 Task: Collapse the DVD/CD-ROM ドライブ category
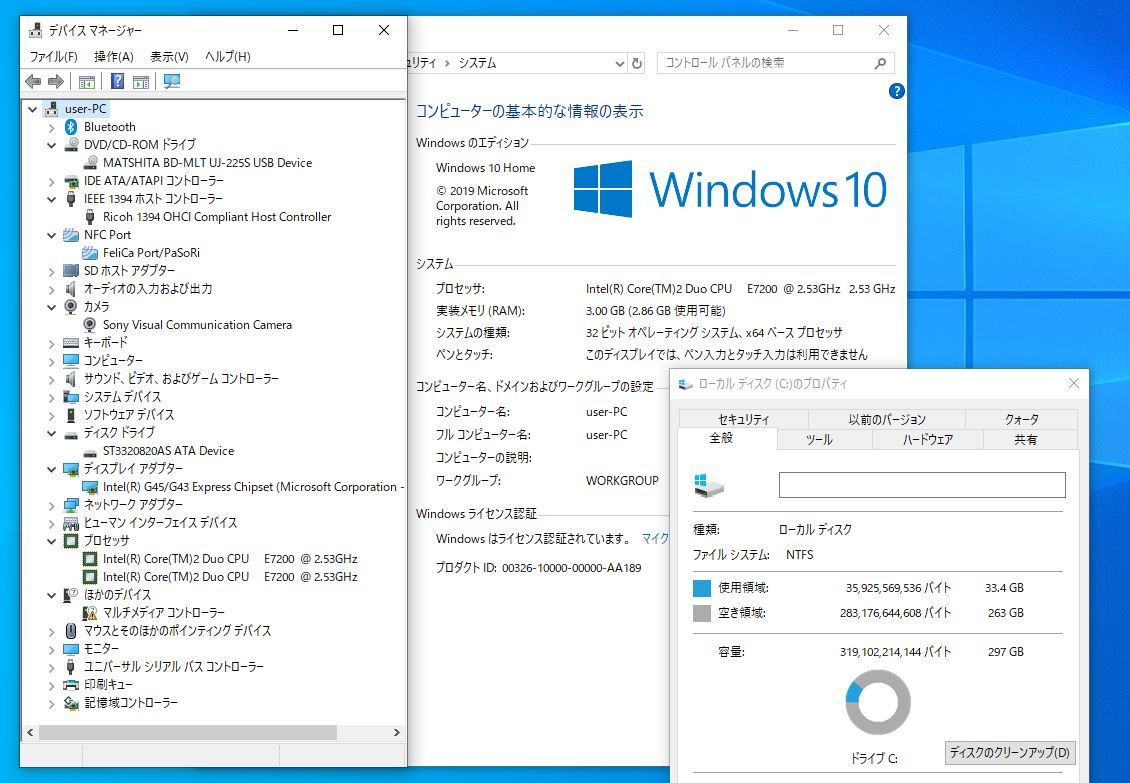51,146
